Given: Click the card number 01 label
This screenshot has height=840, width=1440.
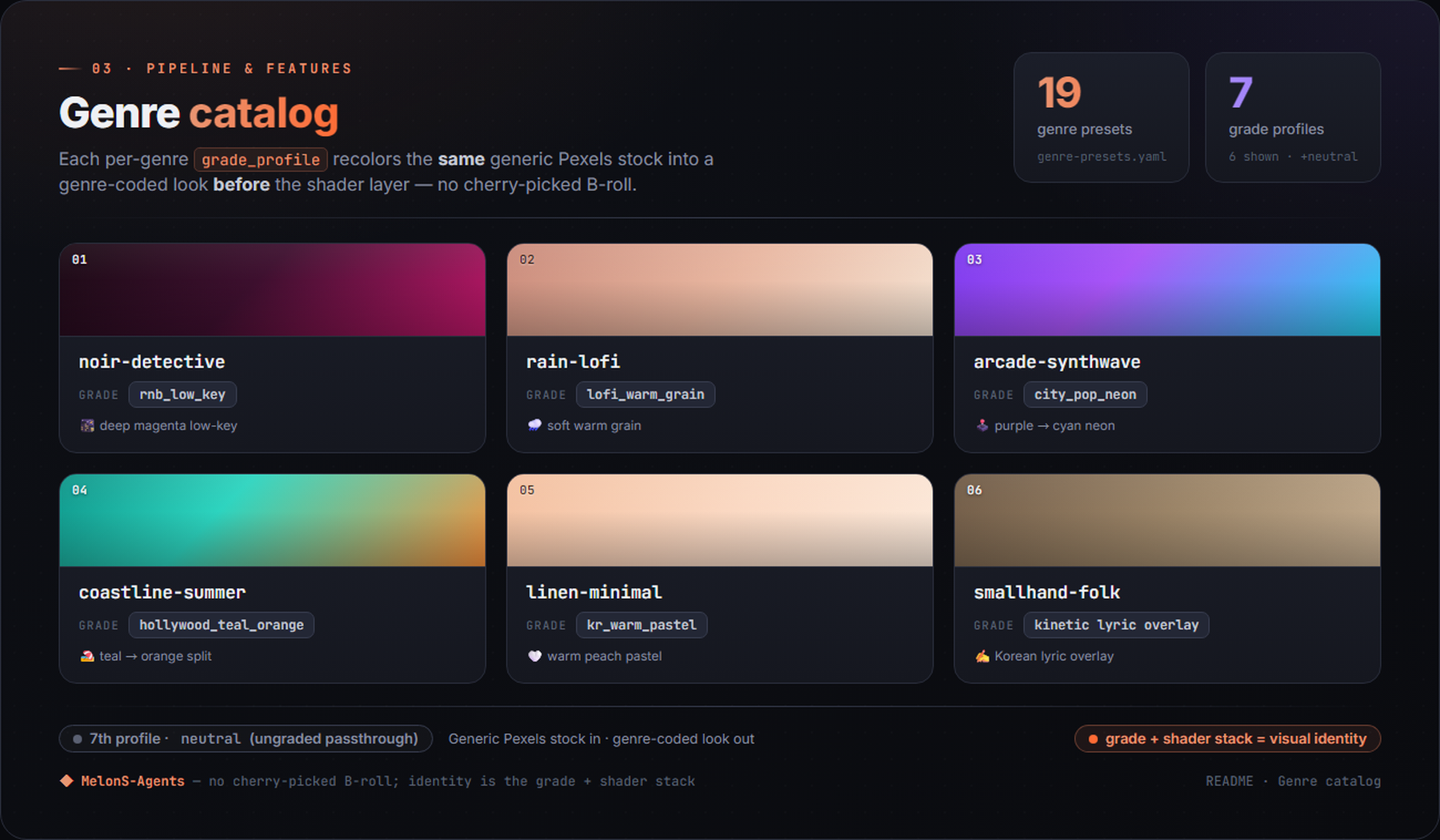Looking at the screenshot, I should 79,259.
